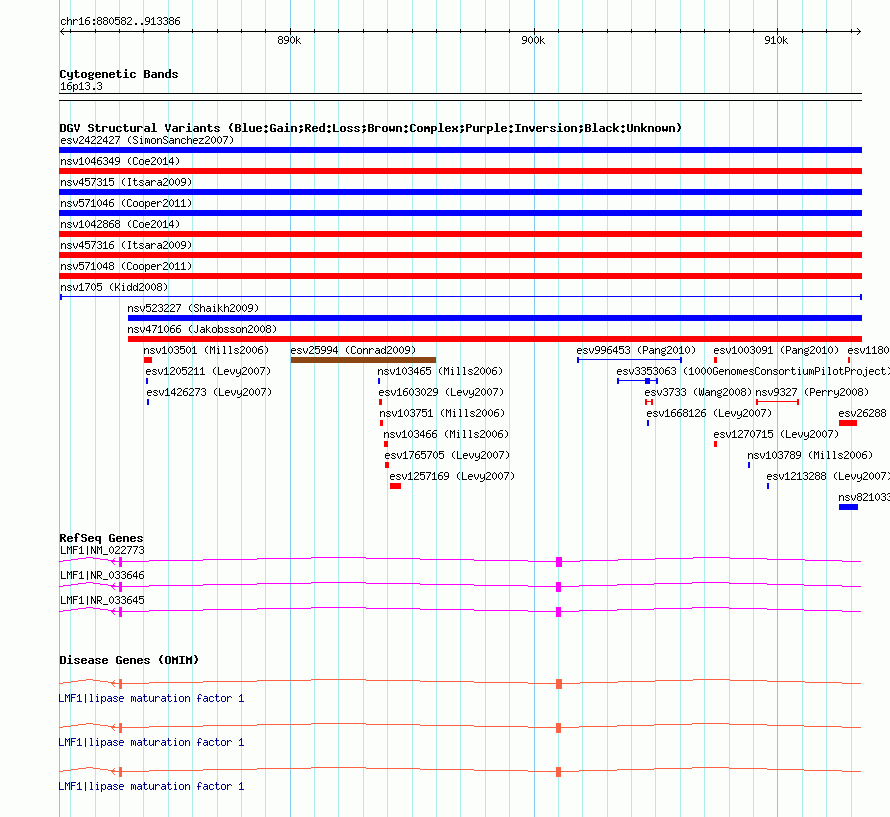Click the nsv457315 (Itsara2009) variant label
The image size is (890, 817).
(x=126, y=182)
